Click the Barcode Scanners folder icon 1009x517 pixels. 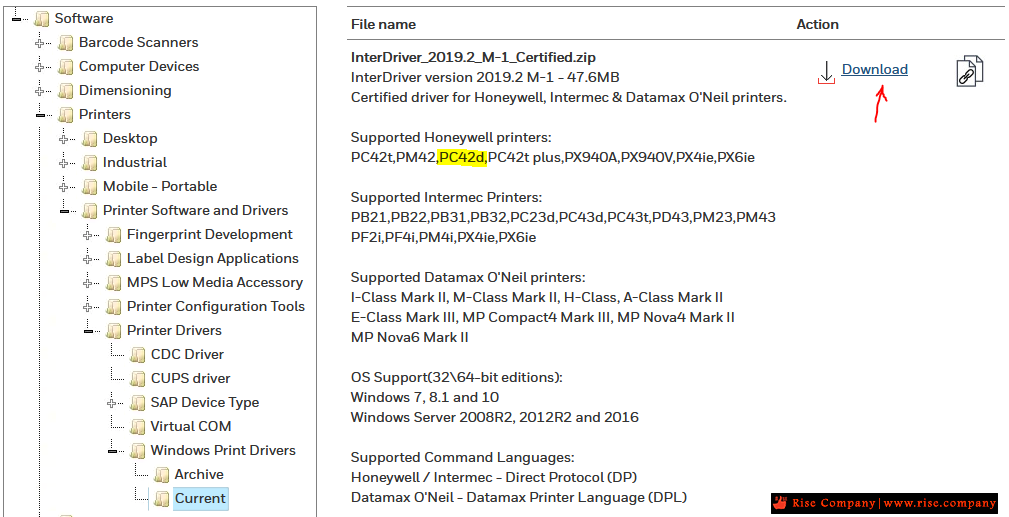coord(66,43)
